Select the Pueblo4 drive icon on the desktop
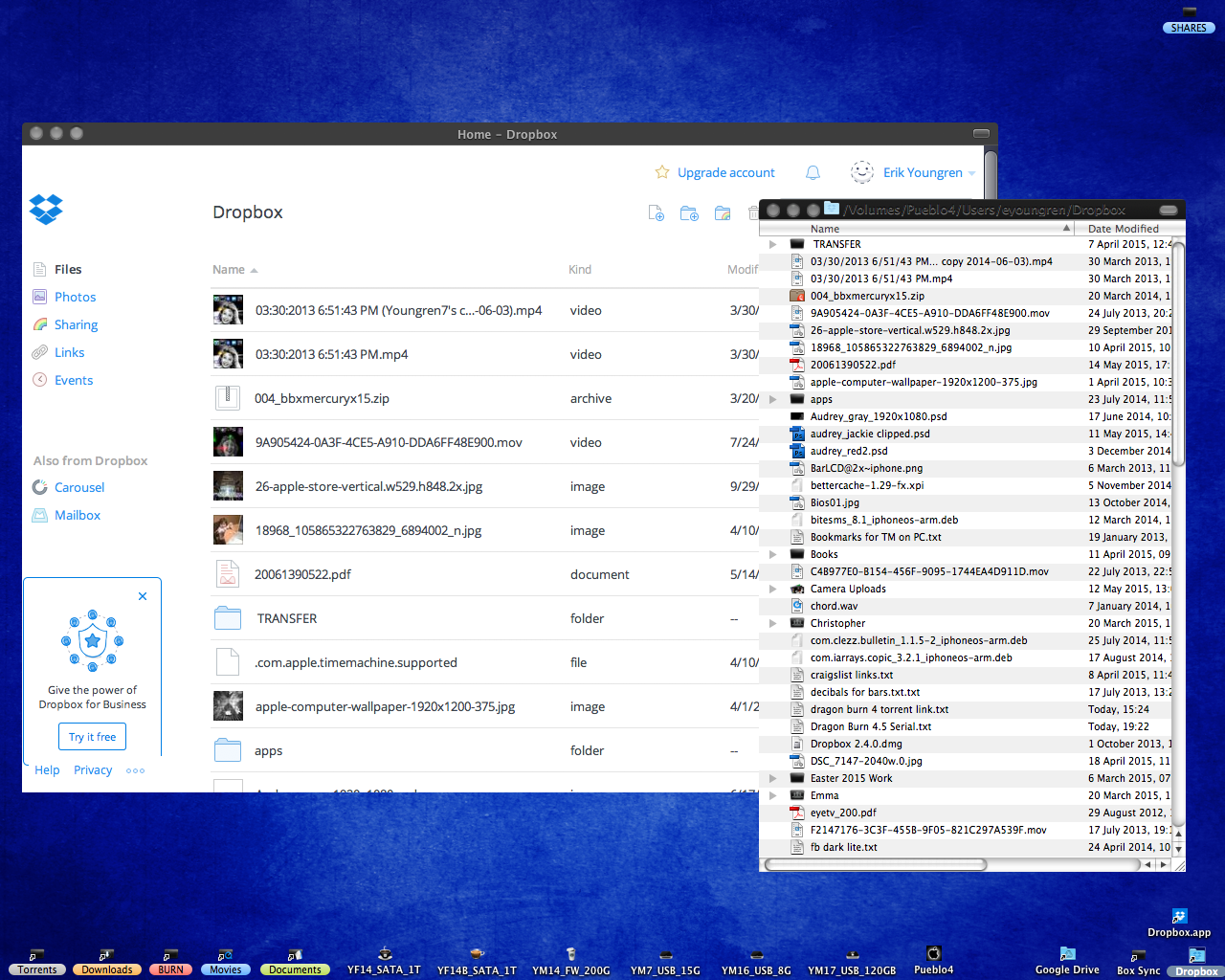 [x=933, y=953]
